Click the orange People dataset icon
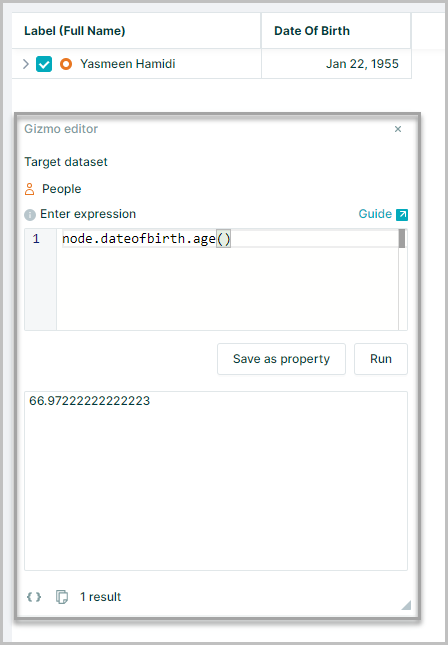This screenshot has height=645, width=448. point(30,189)
